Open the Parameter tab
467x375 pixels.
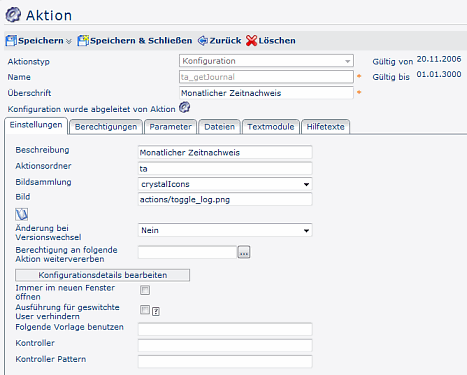pos(170,127)
